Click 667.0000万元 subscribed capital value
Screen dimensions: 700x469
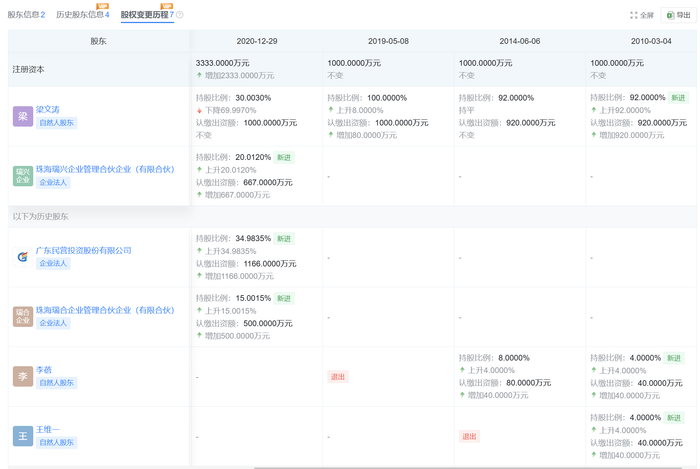tap(268, 183)
